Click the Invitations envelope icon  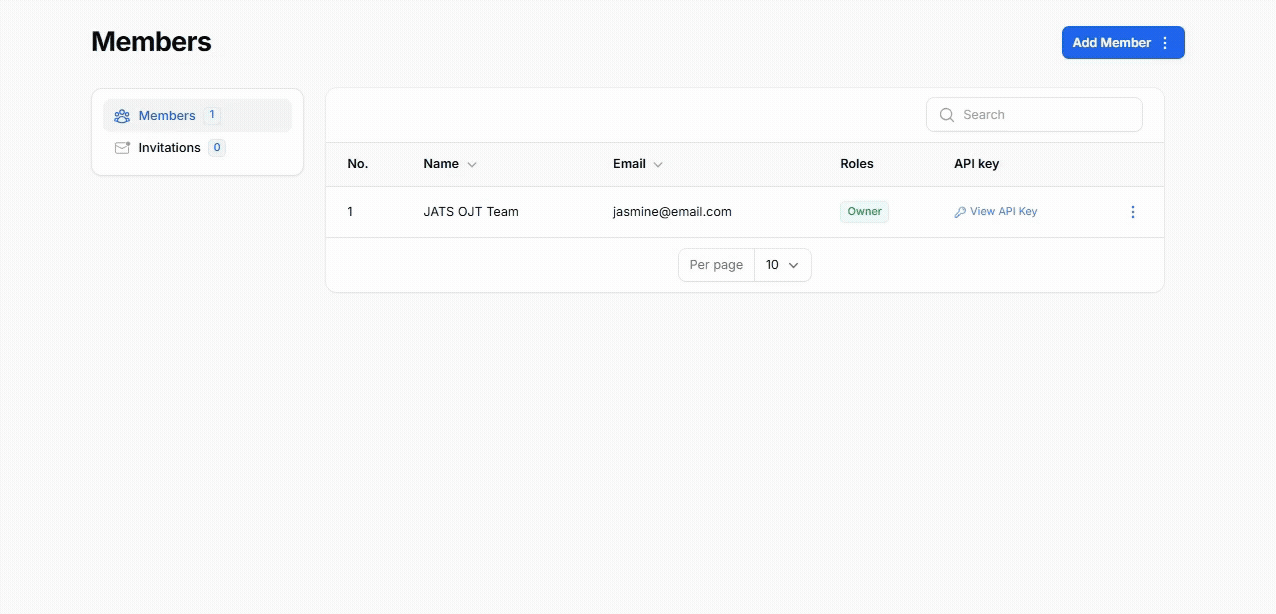(x=122, y=148)
